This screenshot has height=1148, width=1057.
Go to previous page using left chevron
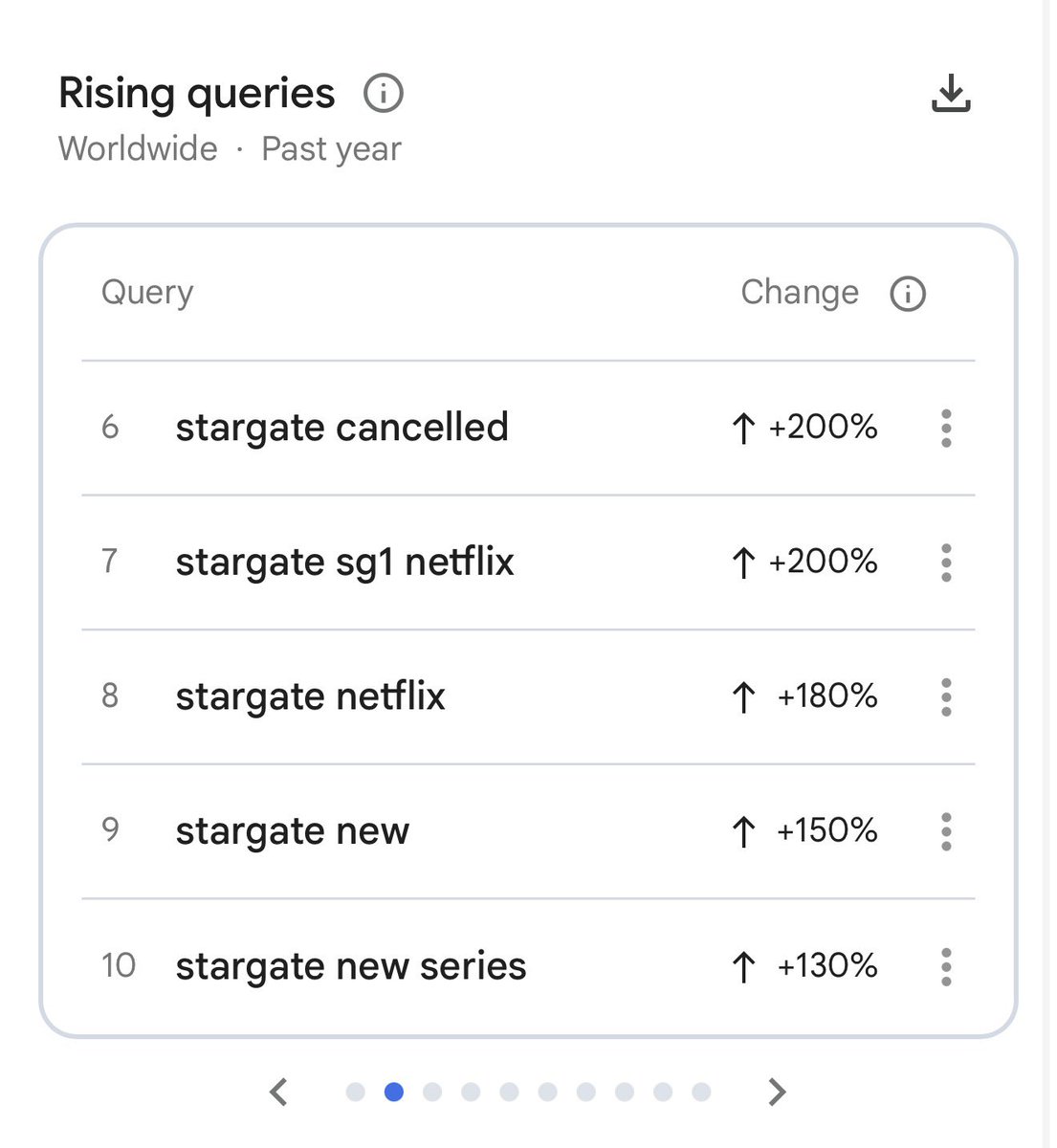click(x=278, y=1092)
